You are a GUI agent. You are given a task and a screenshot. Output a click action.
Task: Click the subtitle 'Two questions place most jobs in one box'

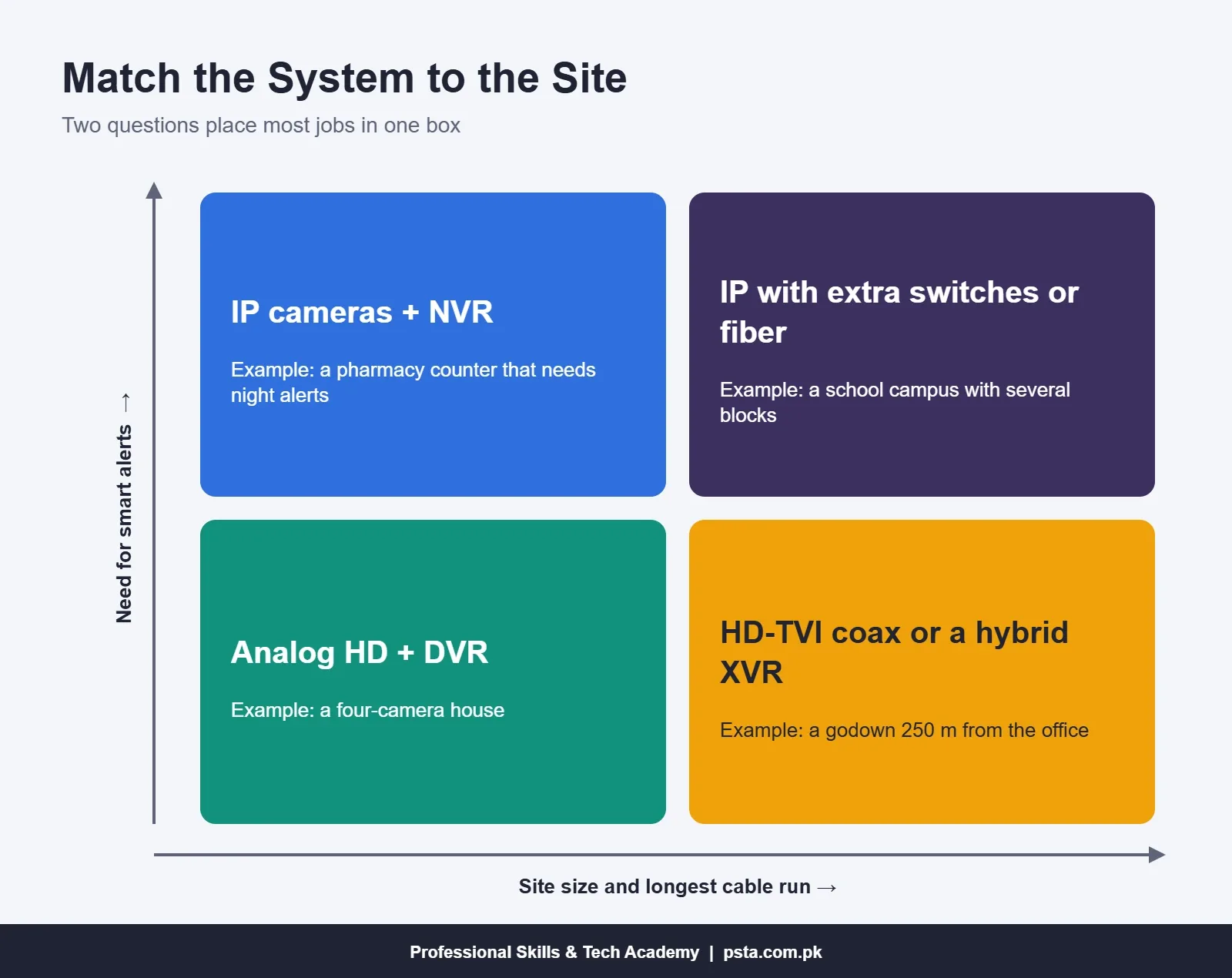pyautogui.click(x=261, y=126)
